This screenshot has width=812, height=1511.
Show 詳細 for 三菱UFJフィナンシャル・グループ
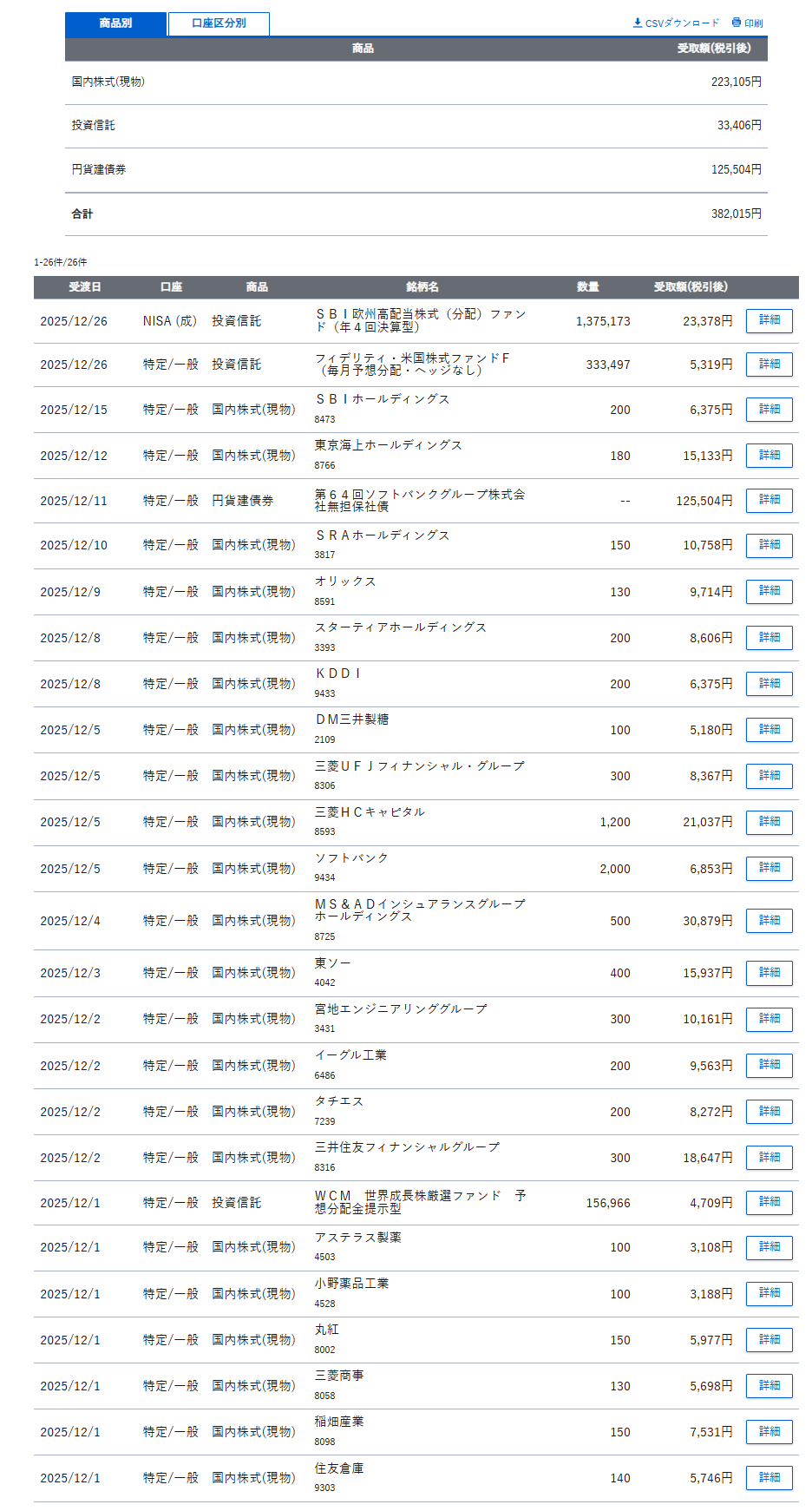coord(769,776)
